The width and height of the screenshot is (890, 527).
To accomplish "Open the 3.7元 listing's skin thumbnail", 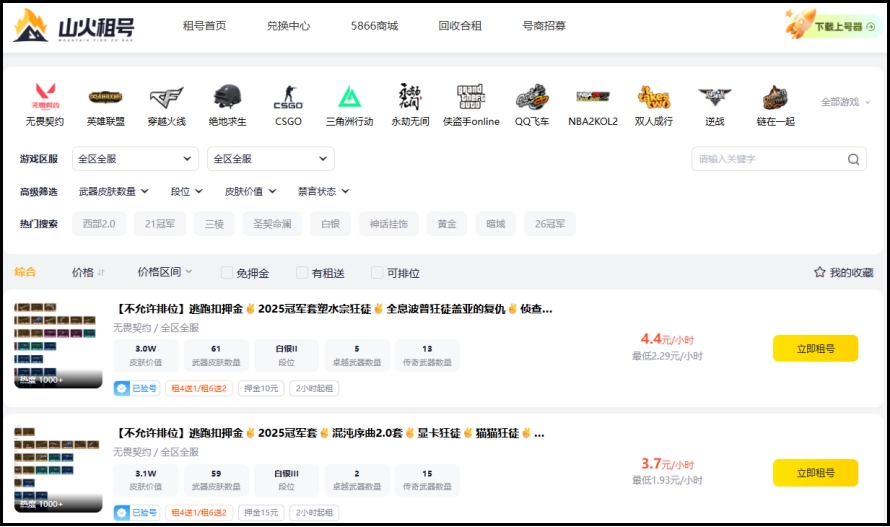I will [58, 470].
